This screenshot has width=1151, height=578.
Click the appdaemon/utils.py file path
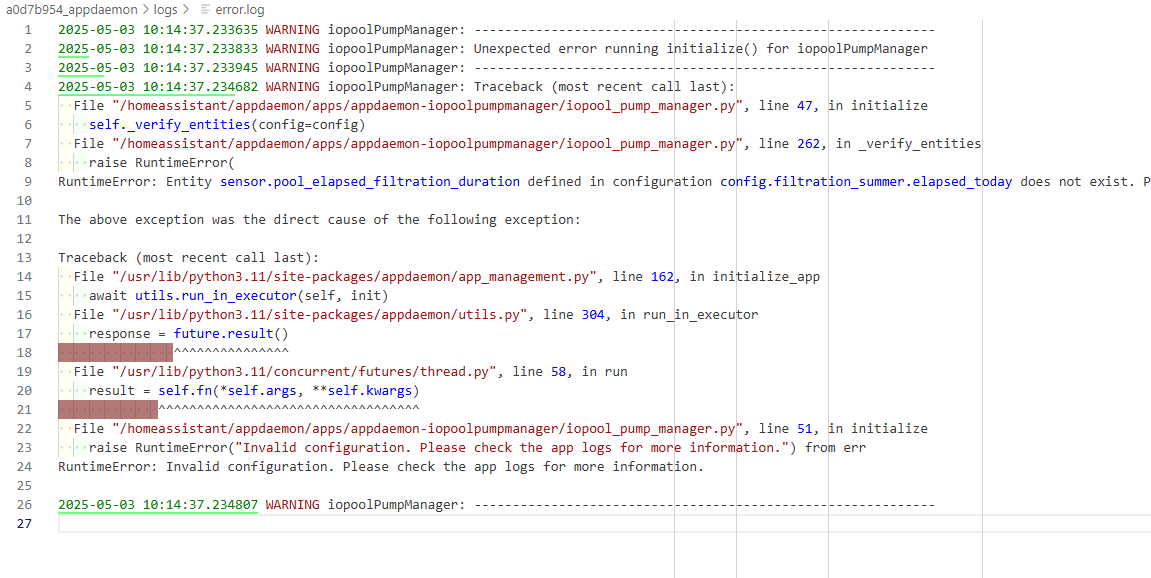click(x=319, y=314)
